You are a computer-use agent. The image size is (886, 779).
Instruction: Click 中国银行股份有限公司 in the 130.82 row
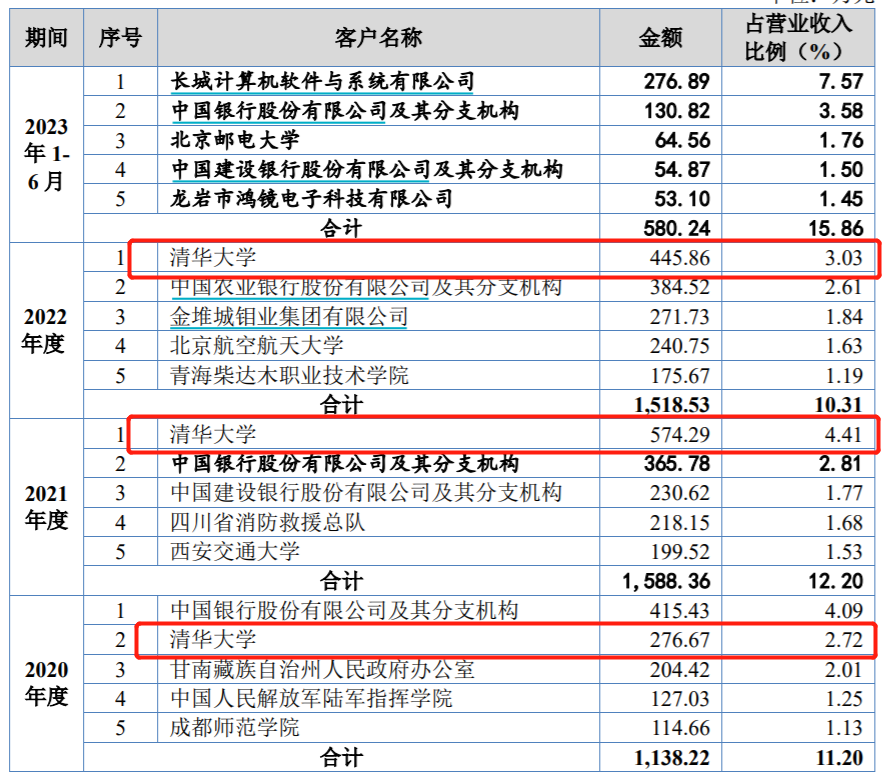tap(279, 111)
